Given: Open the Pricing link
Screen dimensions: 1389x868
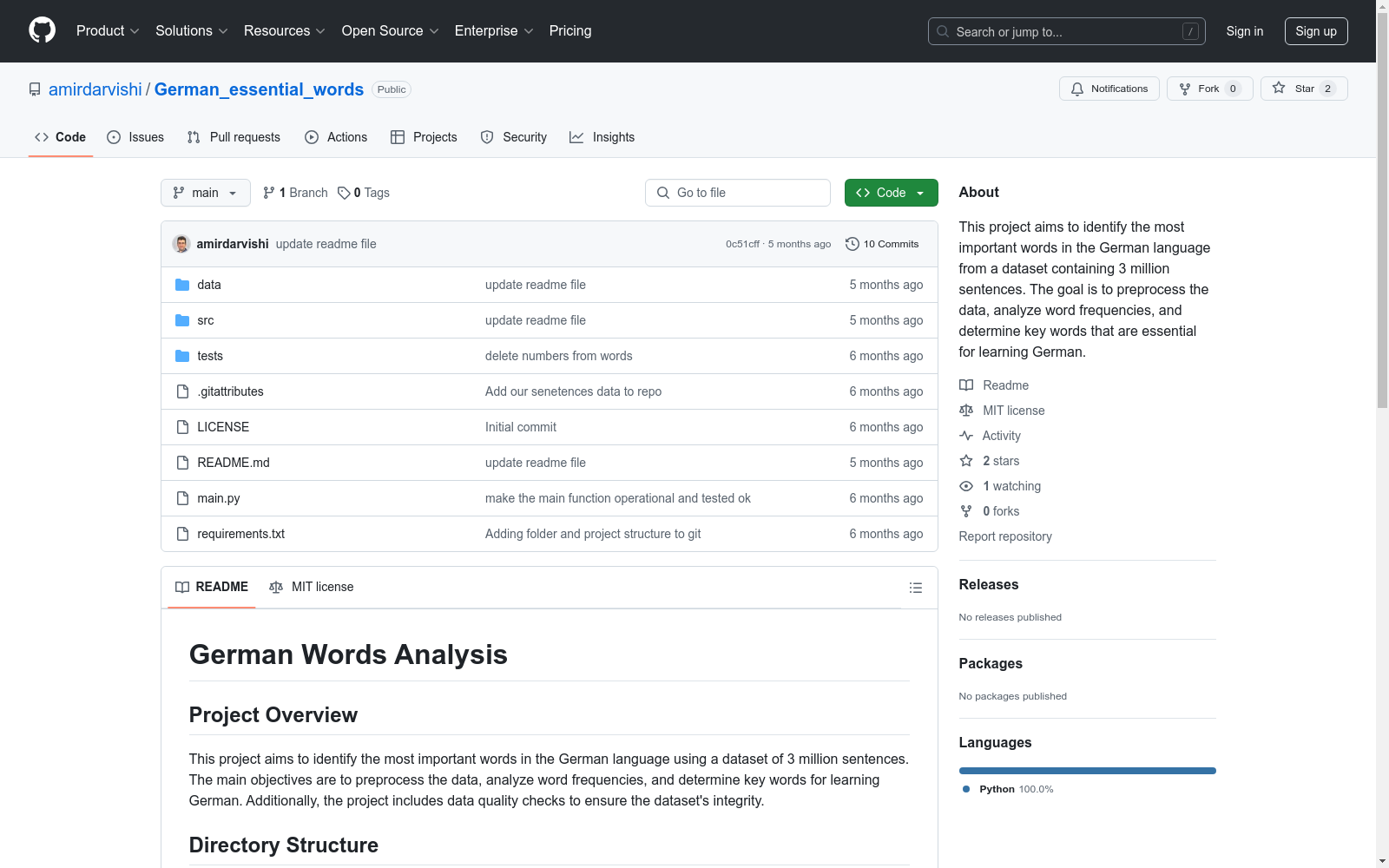Looking at the screenshot, I should pyautogui.click(x=570, y=30).
